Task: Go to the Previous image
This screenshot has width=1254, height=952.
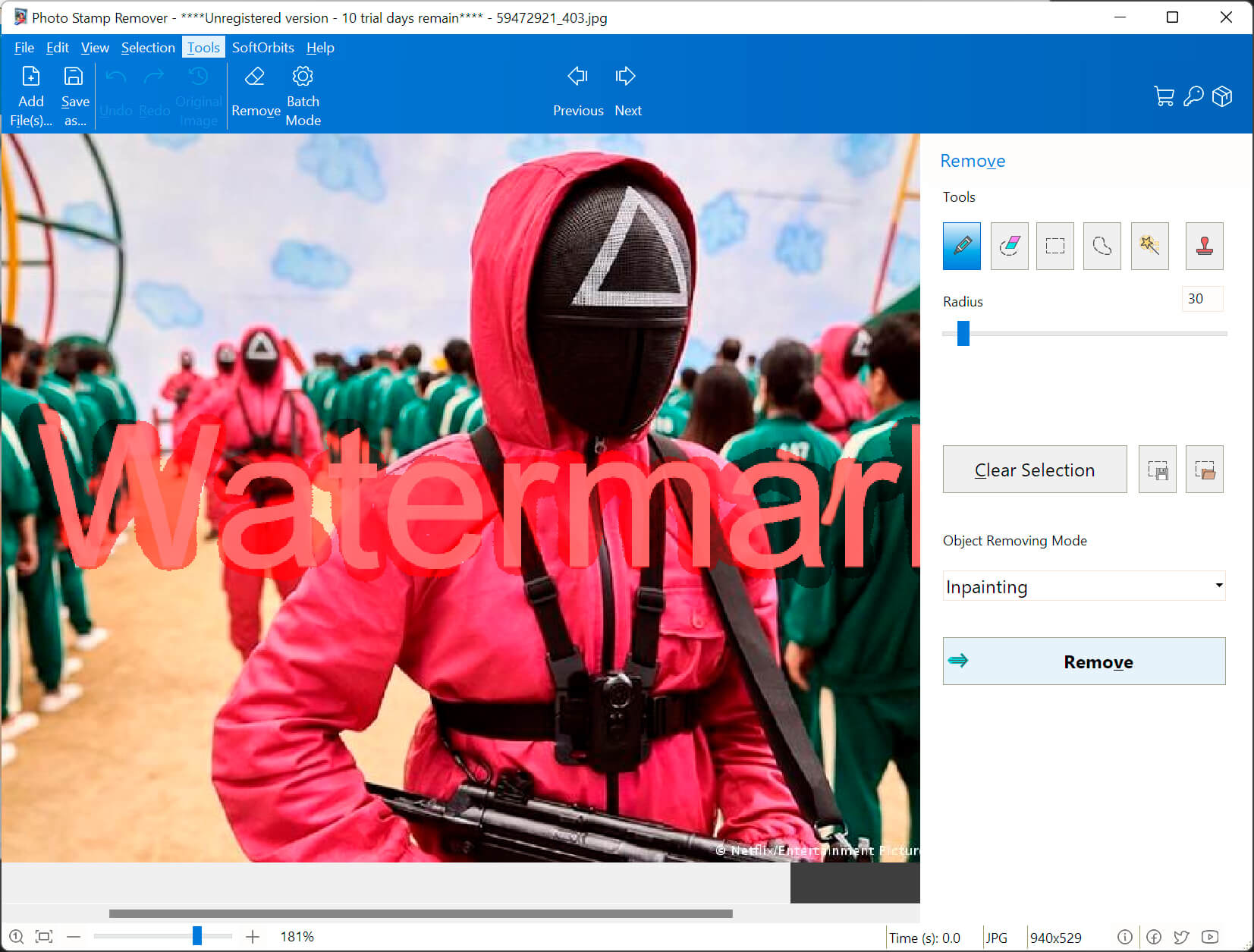Action: 578,91
